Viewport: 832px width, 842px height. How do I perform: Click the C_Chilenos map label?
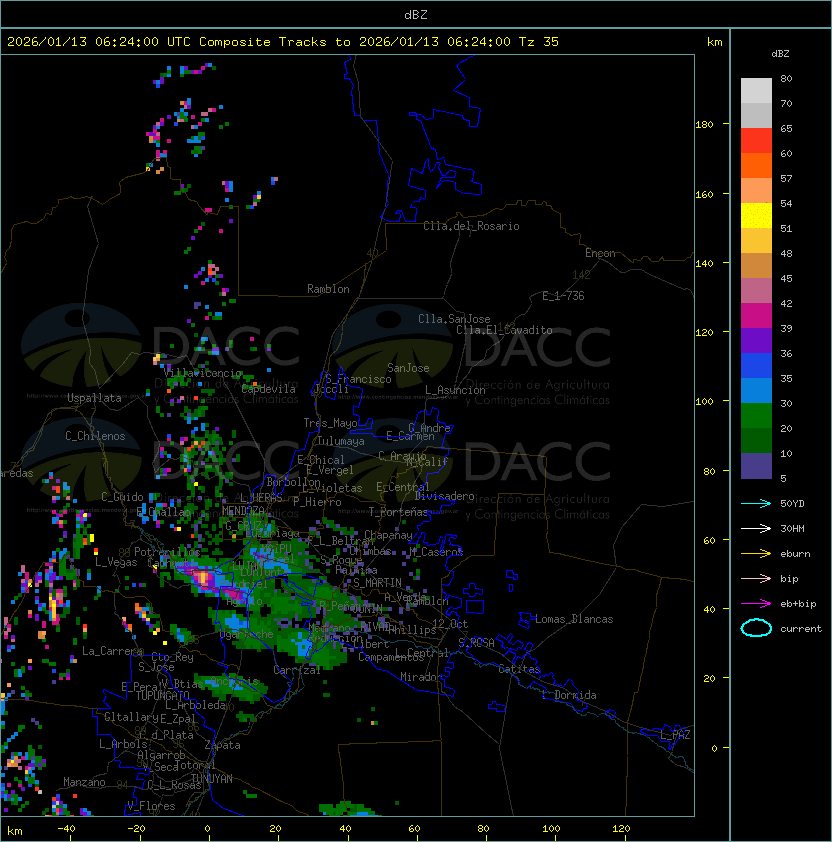click(x=95, y=436)
